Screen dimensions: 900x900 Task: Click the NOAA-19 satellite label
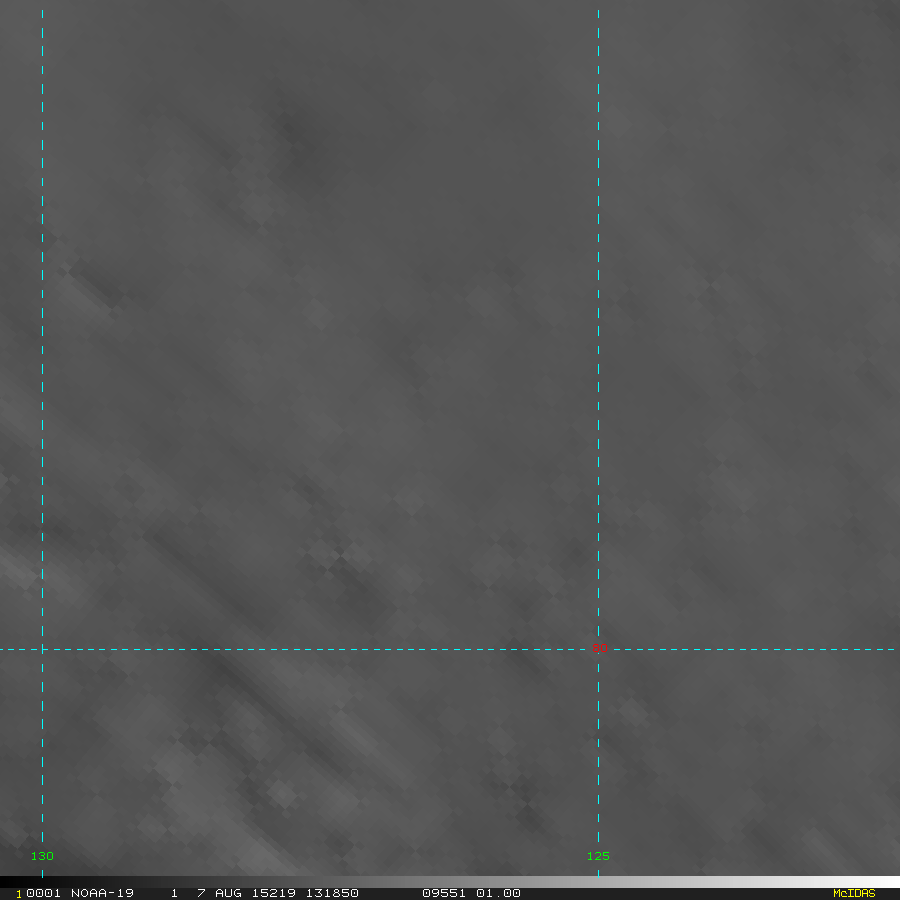102,893
